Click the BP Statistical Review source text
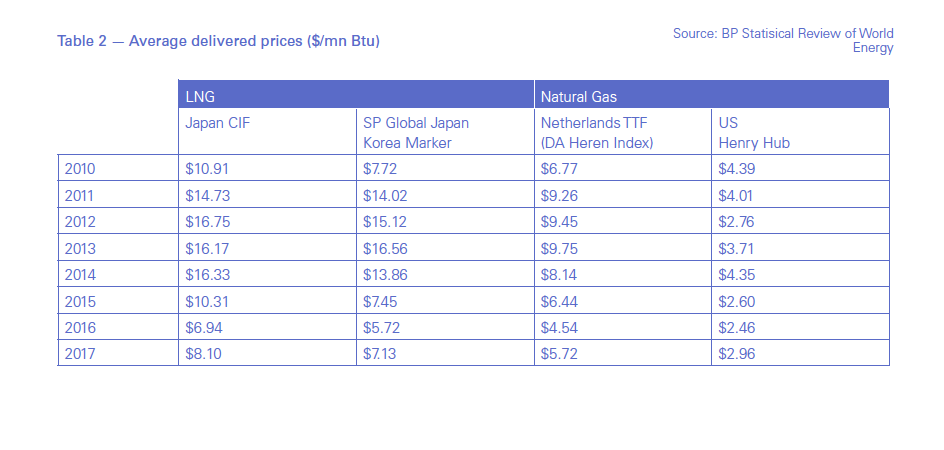 pyautogui.click(x=783, y=40)
